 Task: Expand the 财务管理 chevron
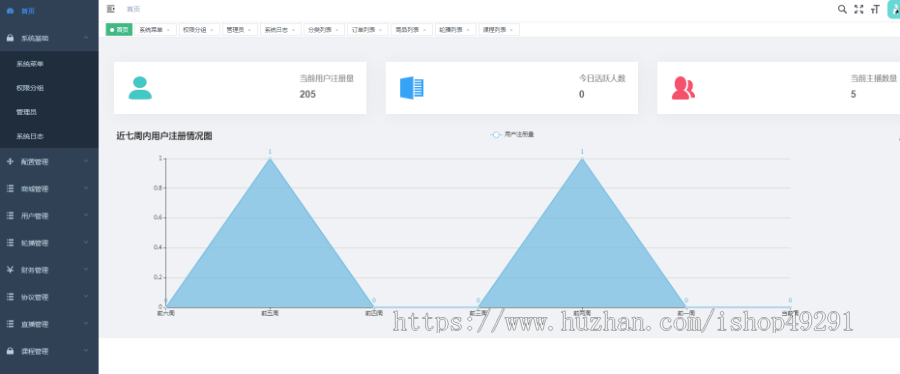(86, 269)
